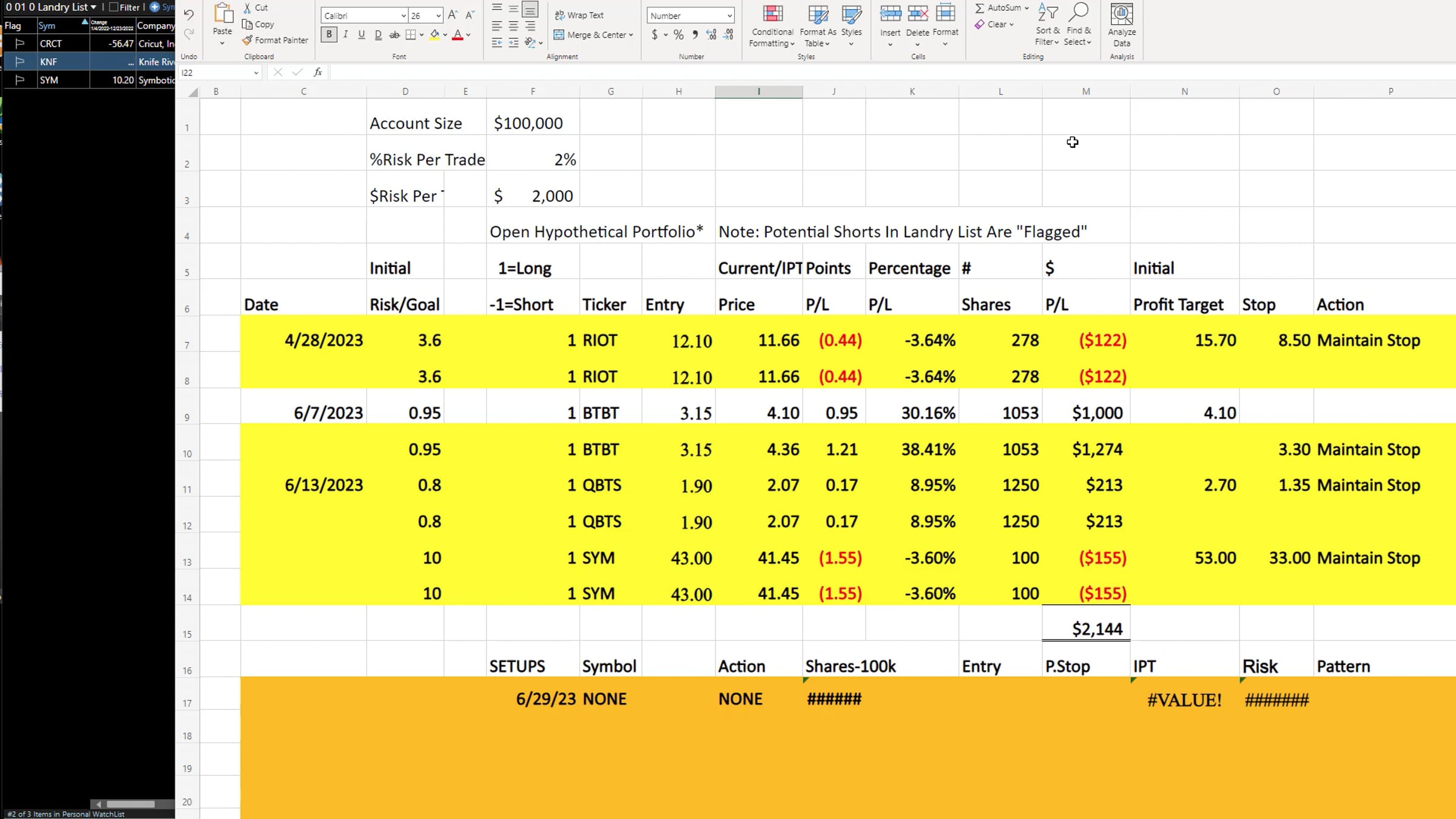Viewport: 1456px width, 819px height.
Task: Toggle Wrap Text
Action: pyautogui.click(x=578, y=15)
